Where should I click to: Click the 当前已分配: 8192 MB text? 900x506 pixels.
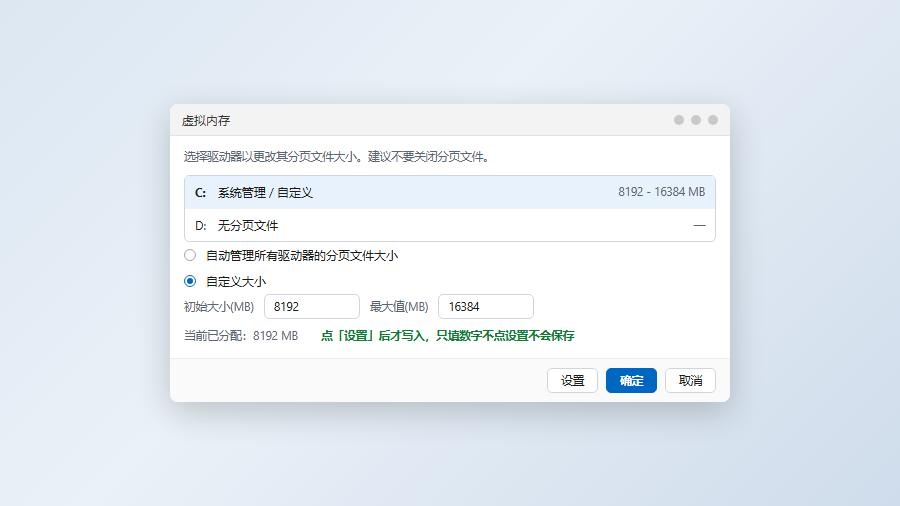[x=241, y=336]
